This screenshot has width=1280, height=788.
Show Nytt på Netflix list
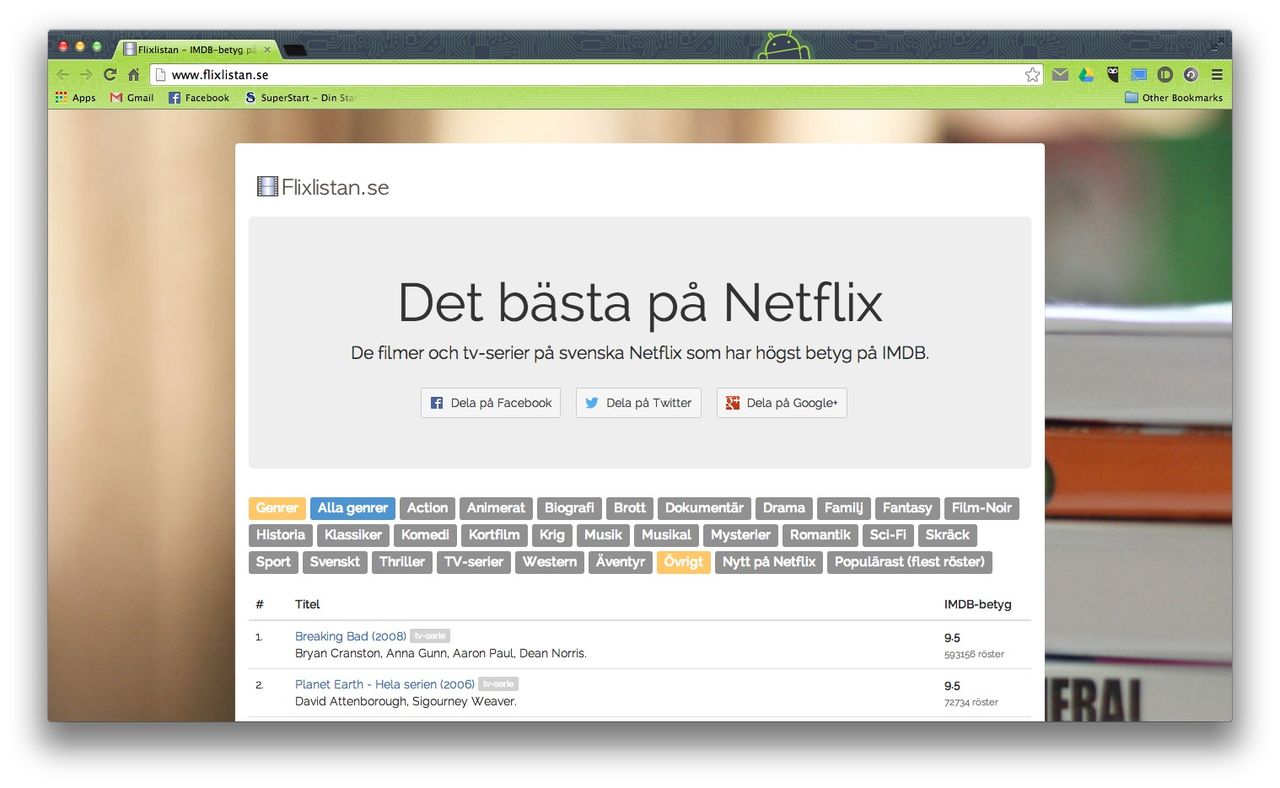pyautogui.click(x=769, y=562)
